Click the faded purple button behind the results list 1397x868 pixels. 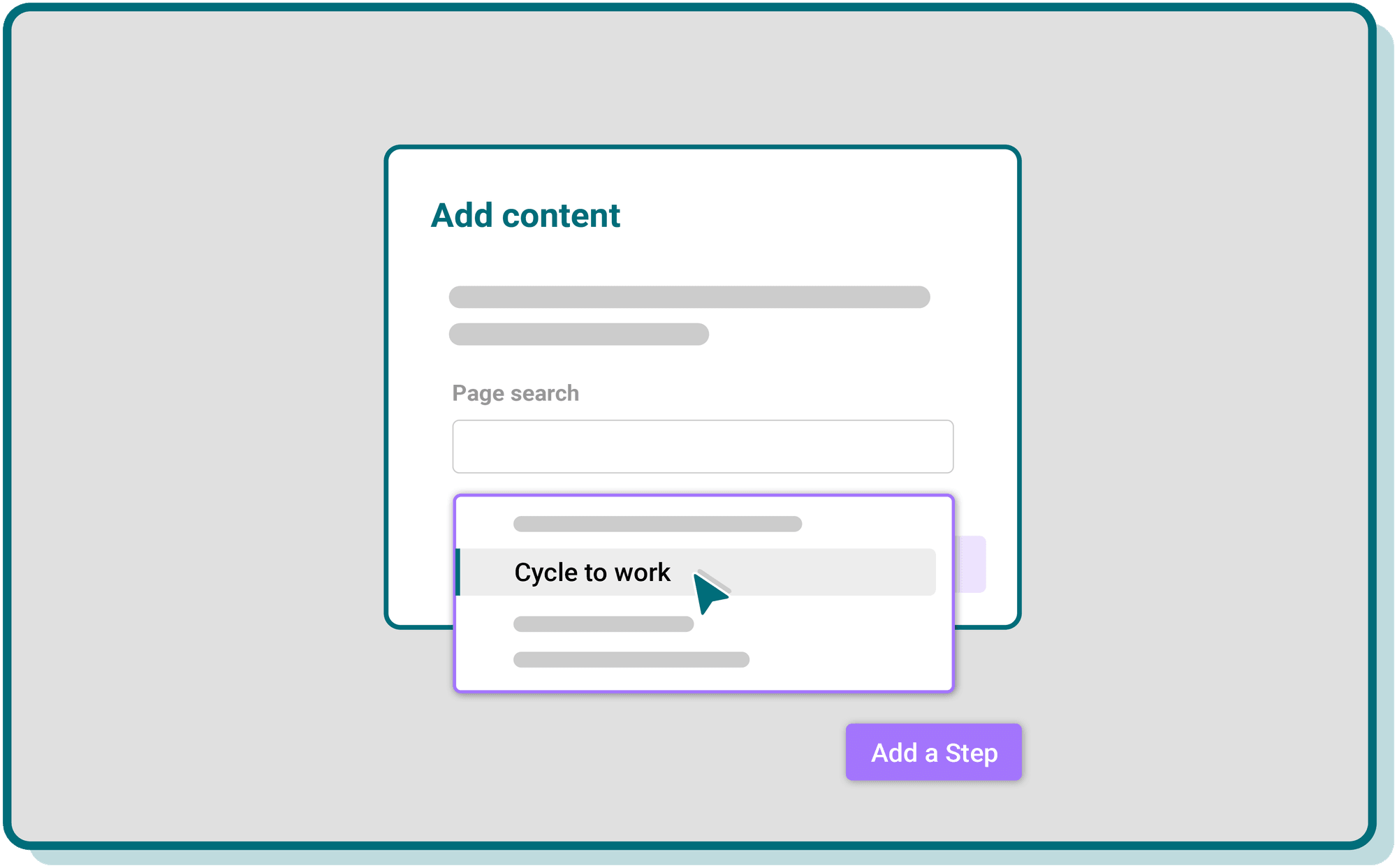click(971, 564)
